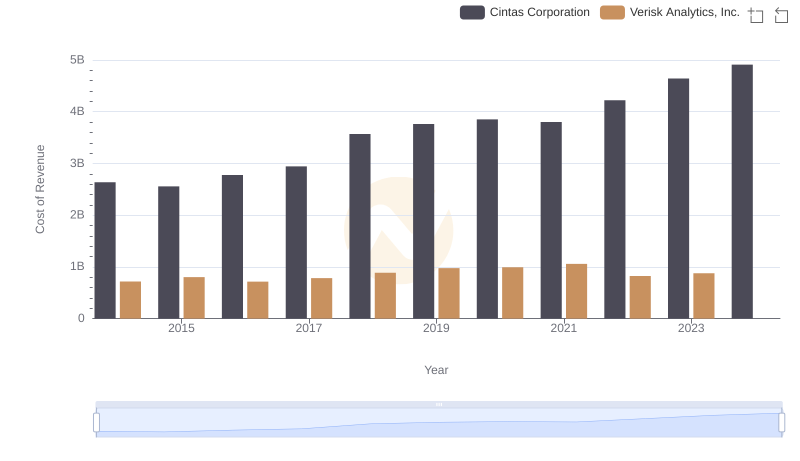Click the right handle of the range slider
Screen dimensions: 800x461
click(x=782, y=423)
